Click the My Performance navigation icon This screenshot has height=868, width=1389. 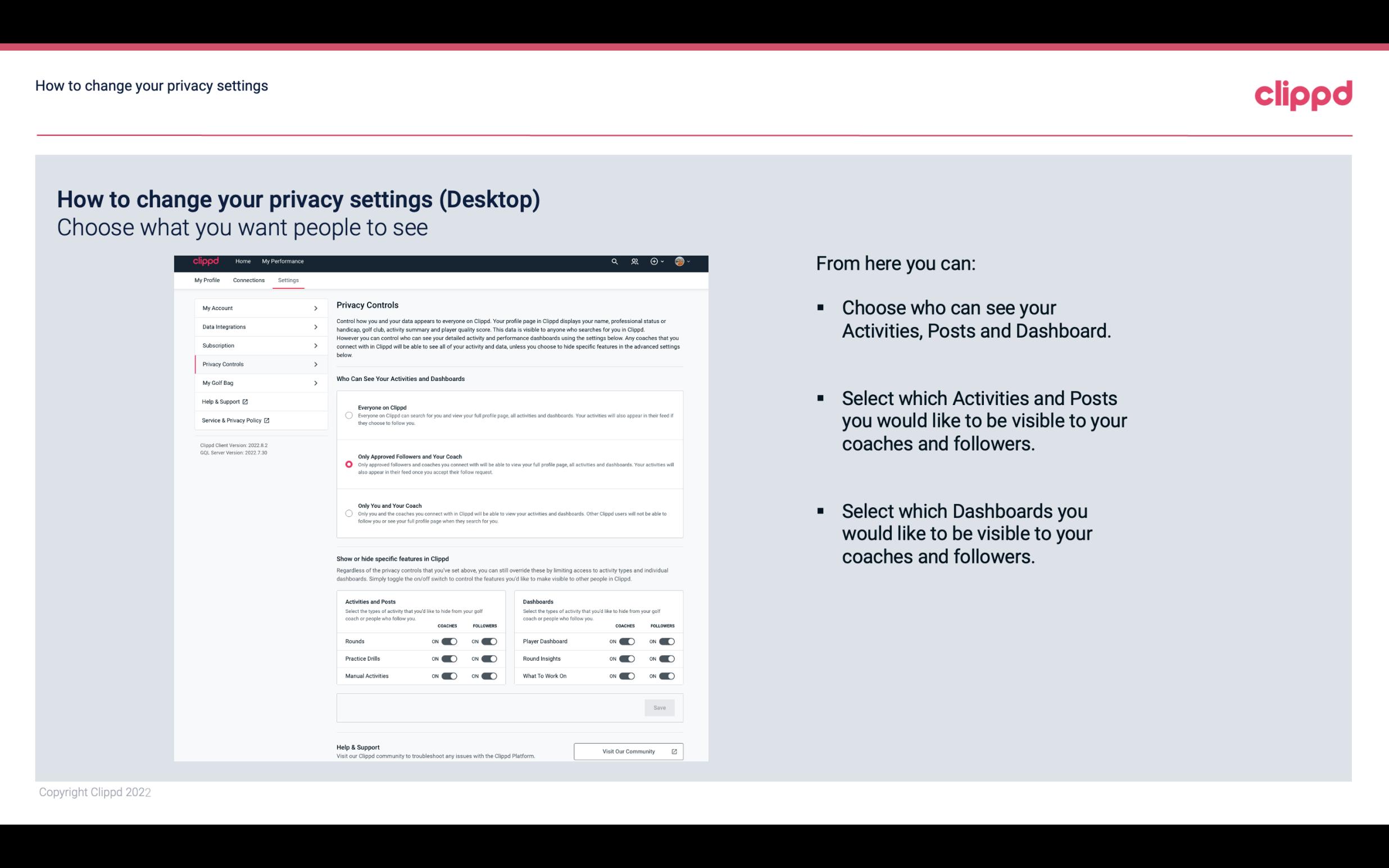click(x=283, y=261)
